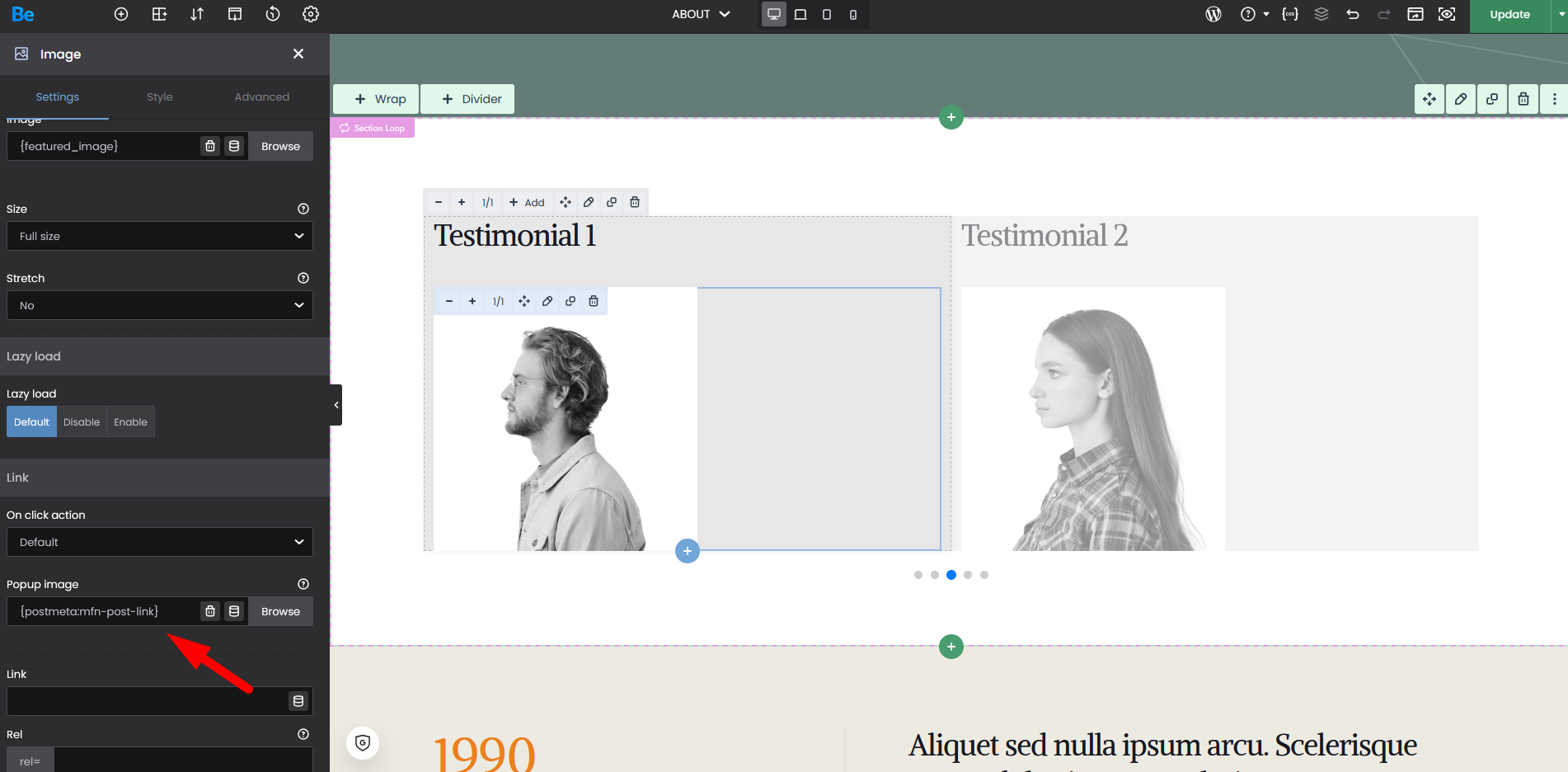Viewport: 1568px width, 772px height.
Task: Select Disable for Lazy load
Action: click(x=82, y=421)
